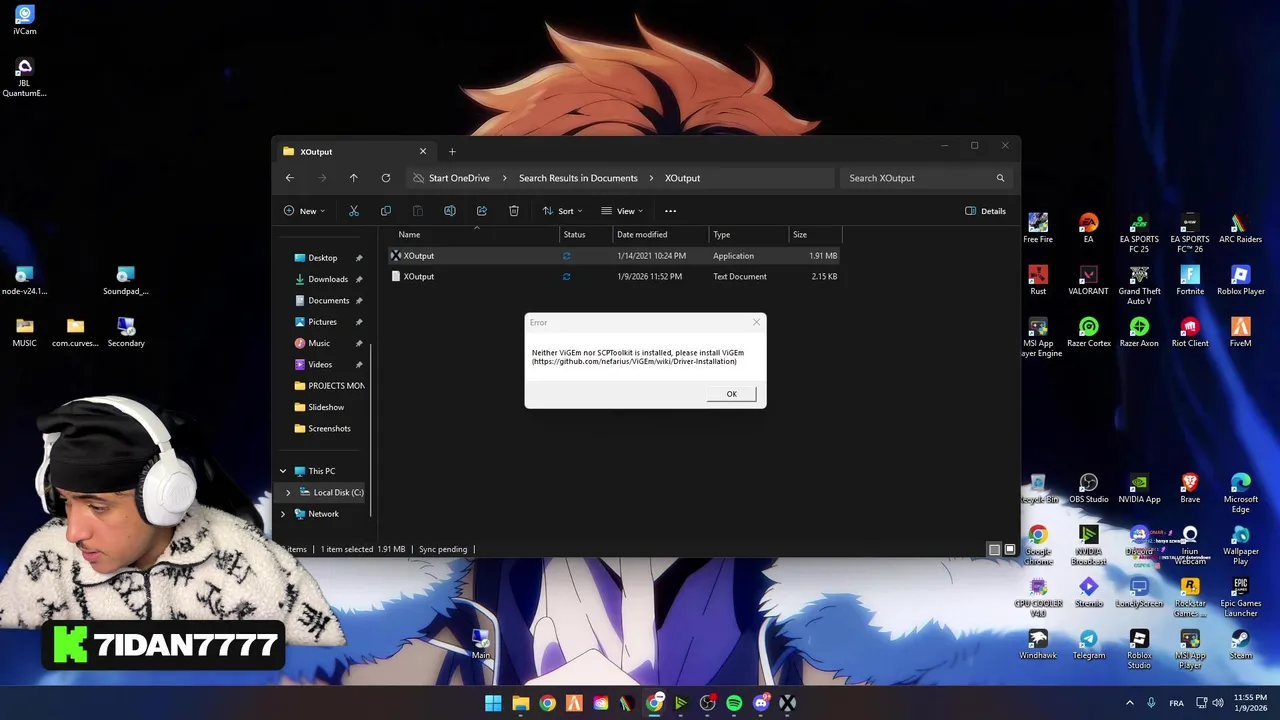Open Pictures in the navigation pane

pos(322,322)
